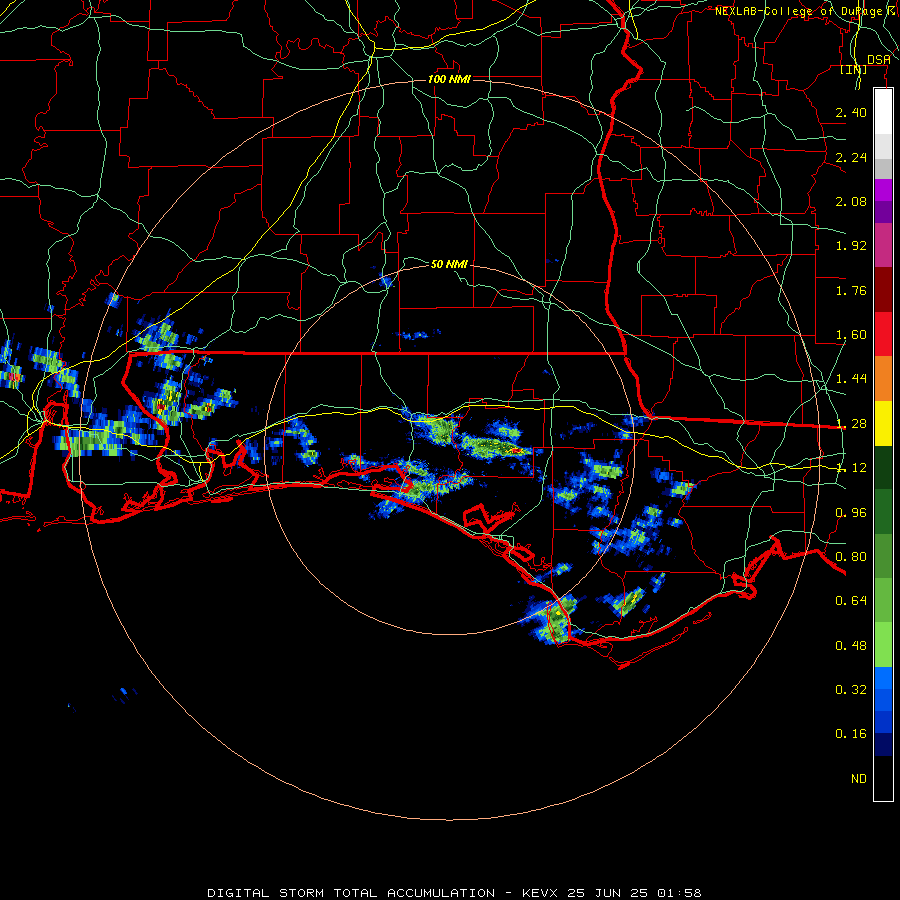The image size is (900, 900).
Task: Click the "2.24" scale value
Action: [851, 157]
